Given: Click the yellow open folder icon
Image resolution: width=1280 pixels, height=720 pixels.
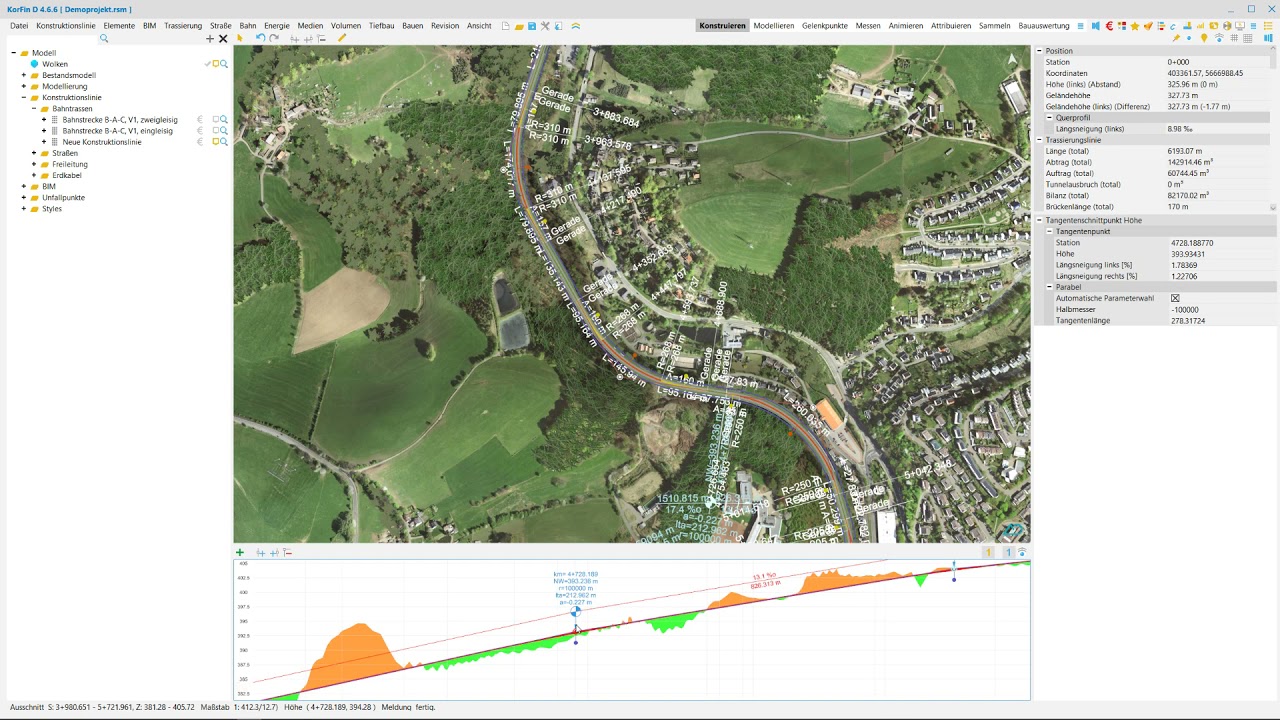Looking at the screenshot, I should point(519,26).
